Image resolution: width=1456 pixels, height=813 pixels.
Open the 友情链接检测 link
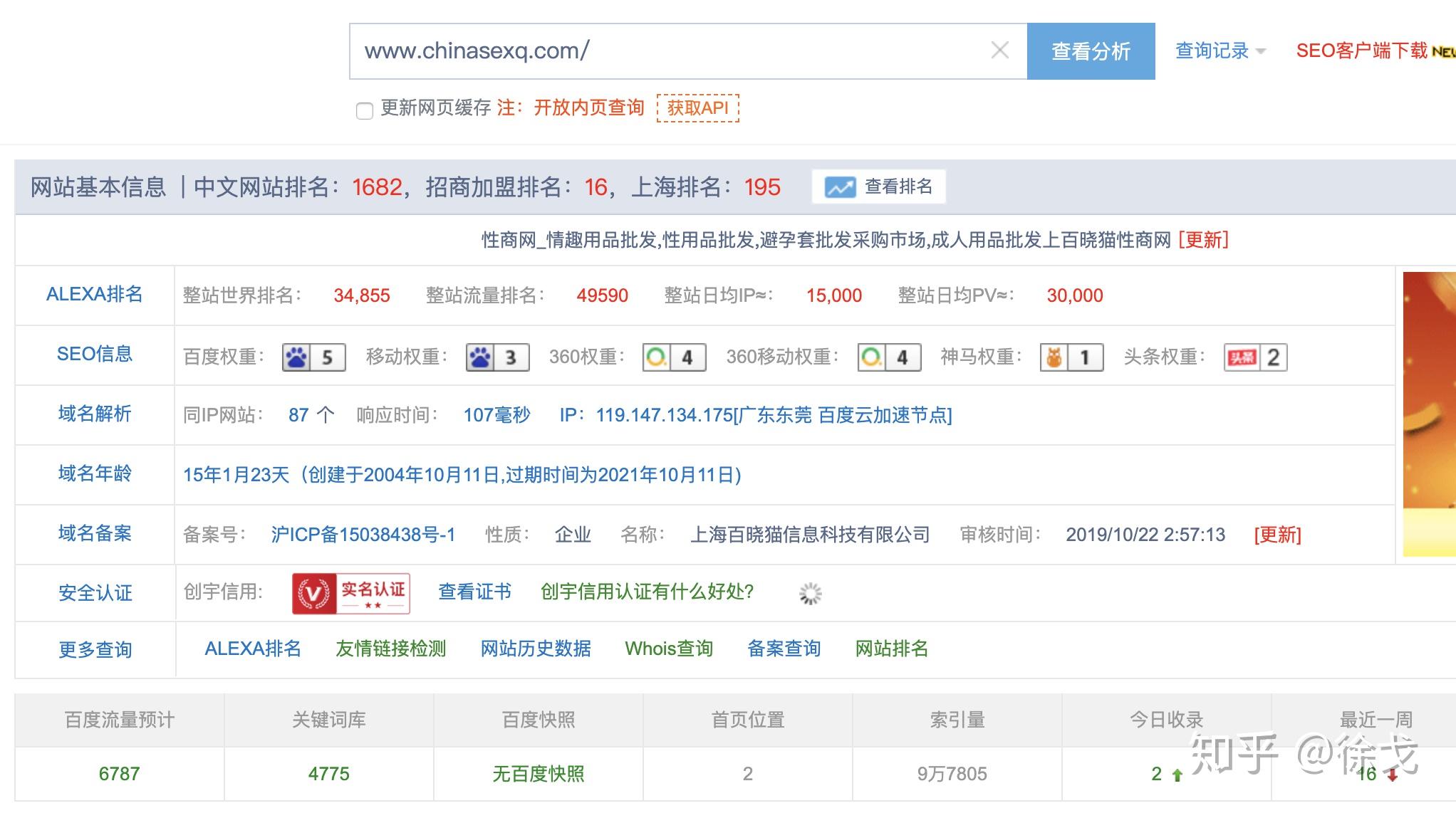click(x=391, y=649)
